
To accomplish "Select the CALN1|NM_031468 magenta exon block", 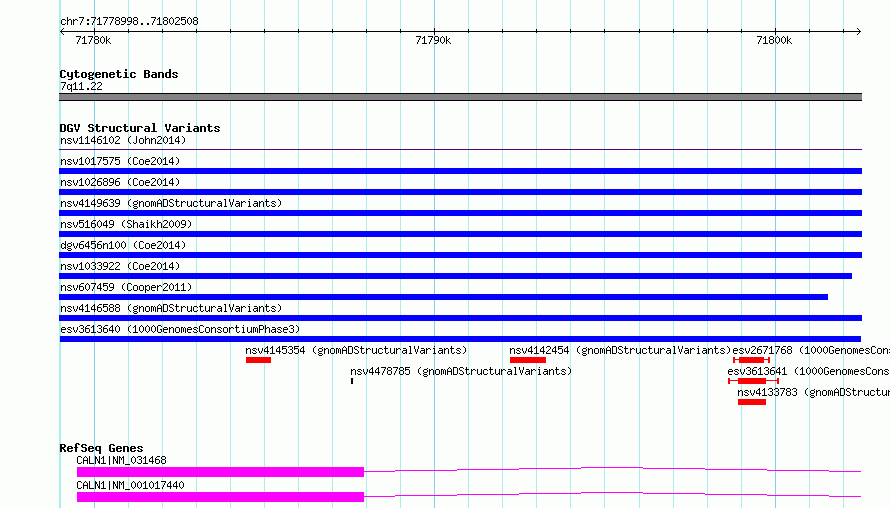I will coord(220,472).
